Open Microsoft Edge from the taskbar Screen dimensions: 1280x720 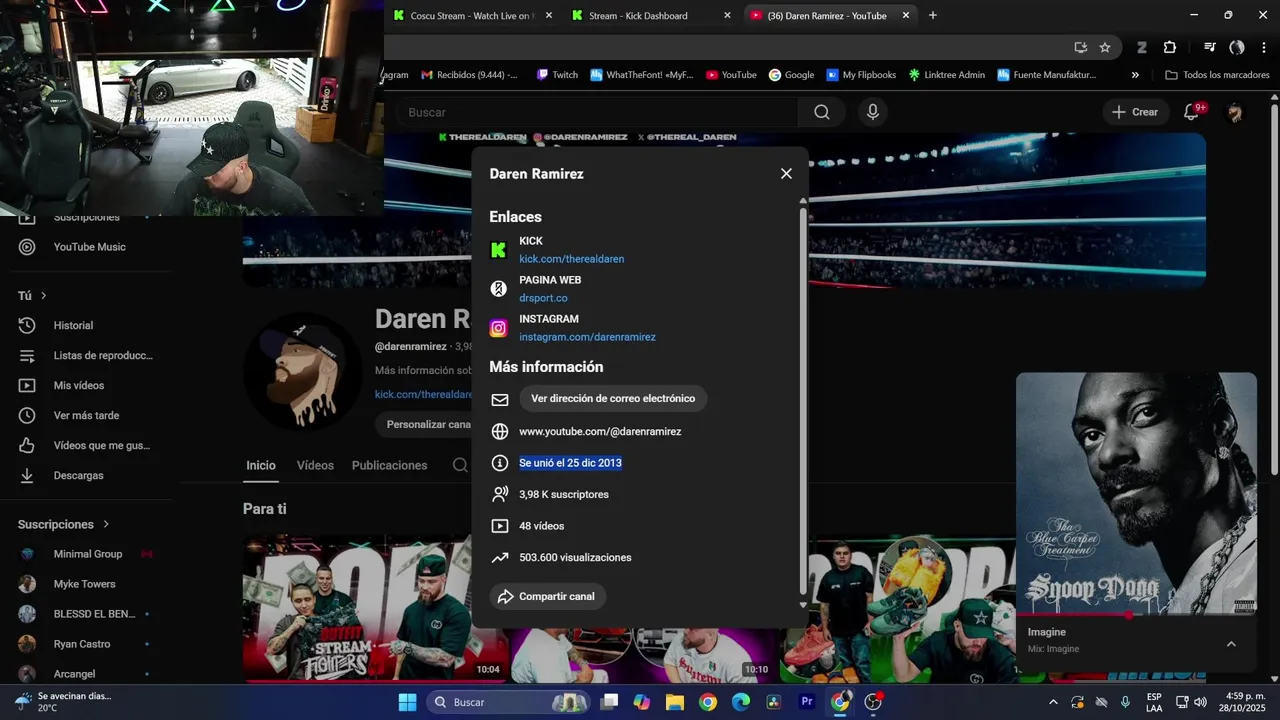point(741,702)
